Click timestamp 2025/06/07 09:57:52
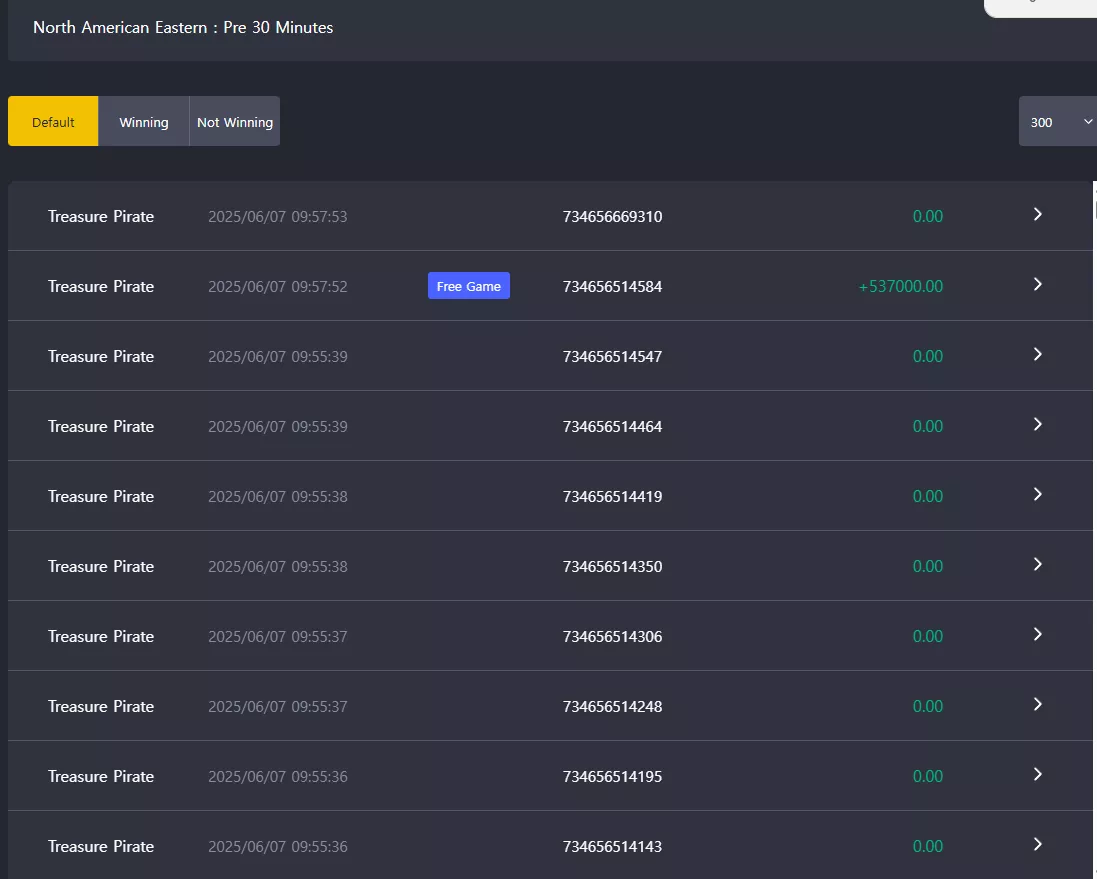 click(278, 286)
